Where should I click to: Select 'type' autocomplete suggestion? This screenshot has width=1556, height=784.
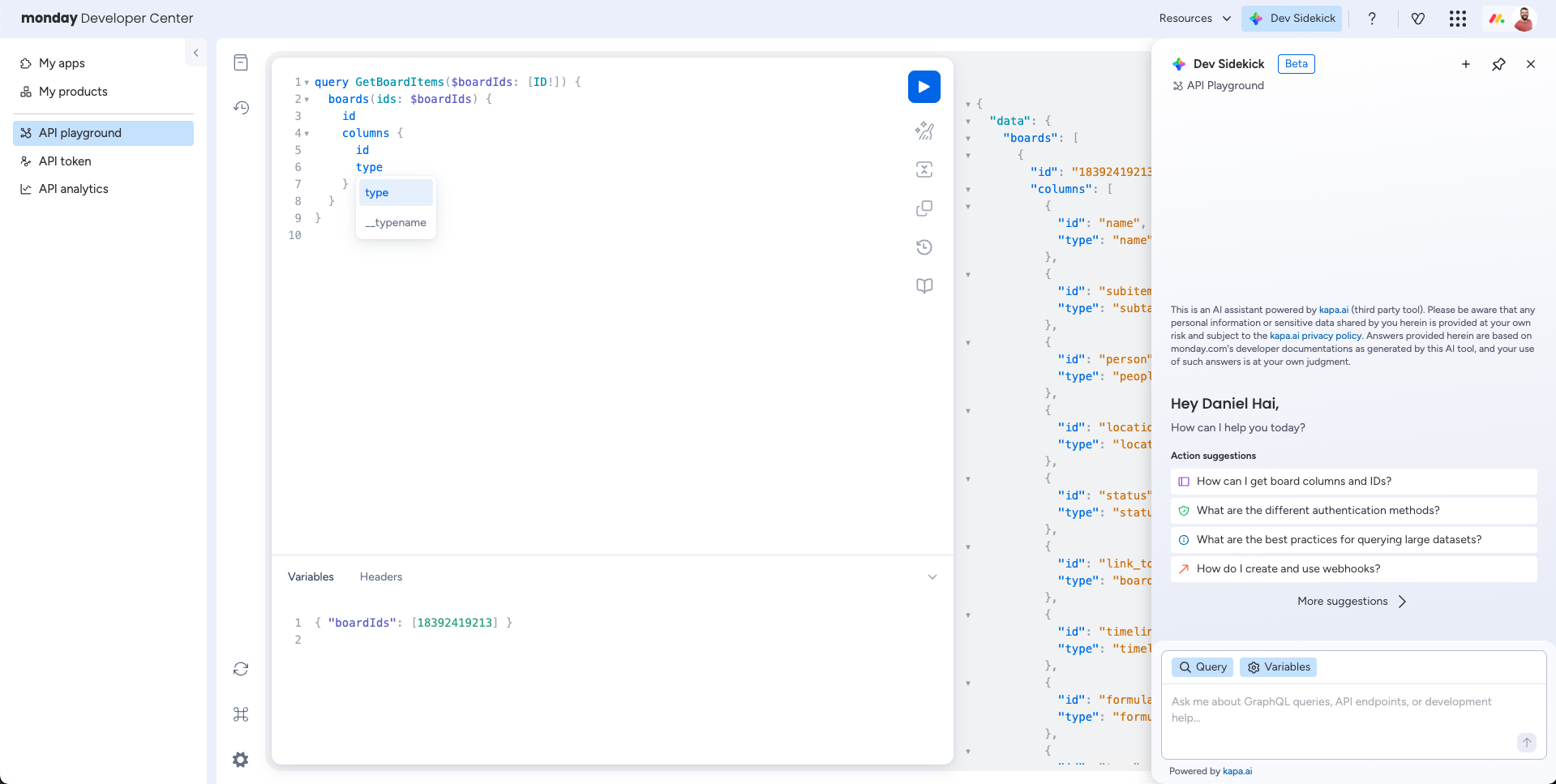(396, 193)
